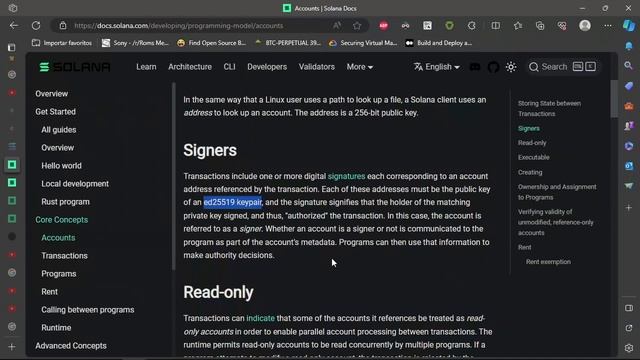Open Read Aloud icon in address bar

337,26
